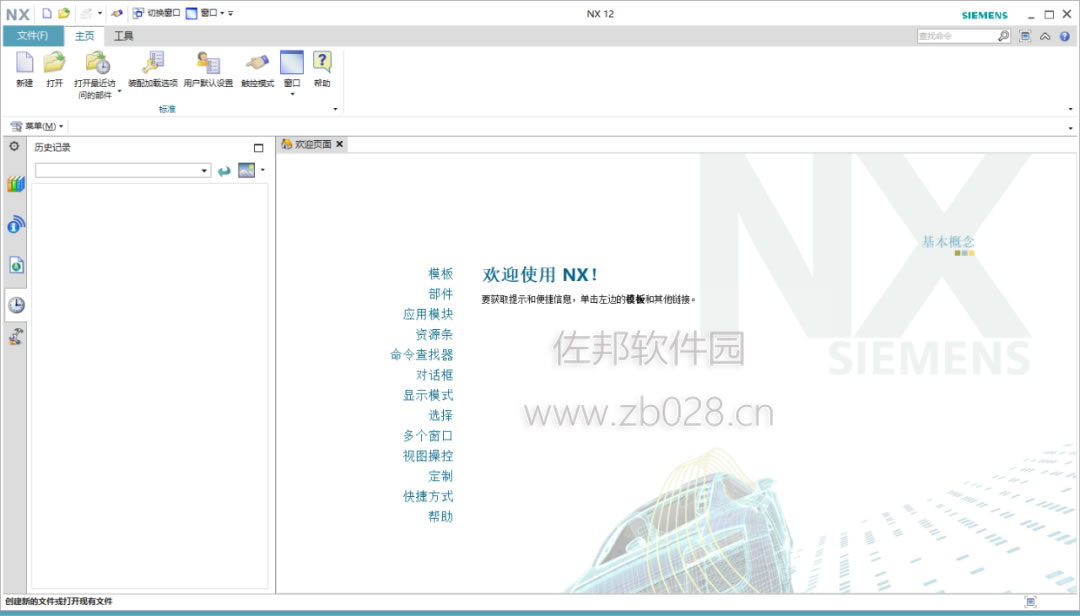Click the 视图操控 link
The height and width of the screenshot is (616, 1080).
click(428, 455)
